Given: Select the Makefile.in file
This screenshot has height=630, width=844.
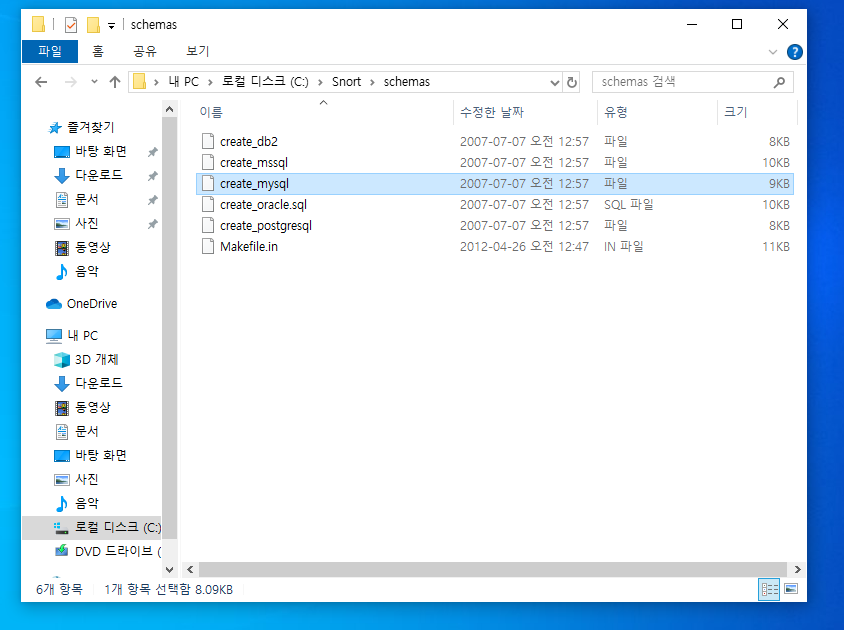Looking at the screenshot, I should point(495,247).
